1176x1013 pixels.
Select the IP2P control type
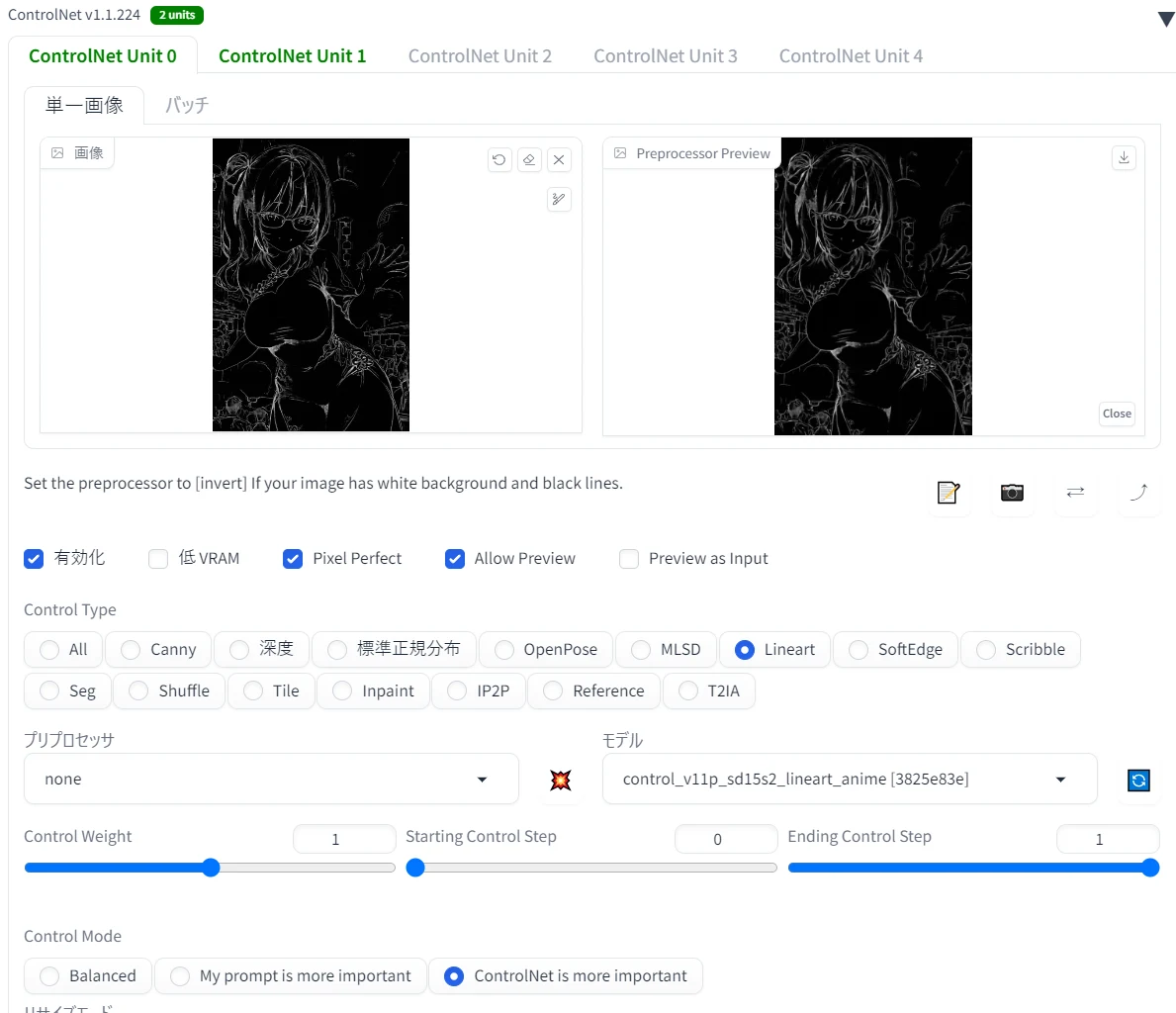[x=479, y=691]
